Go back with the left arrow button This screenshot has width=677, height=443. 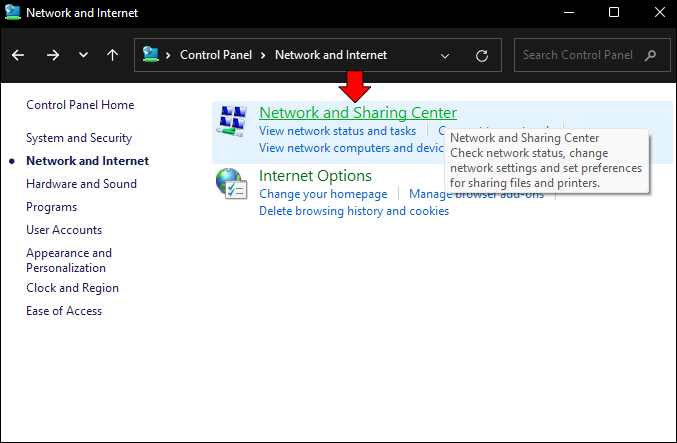[18, 55]
